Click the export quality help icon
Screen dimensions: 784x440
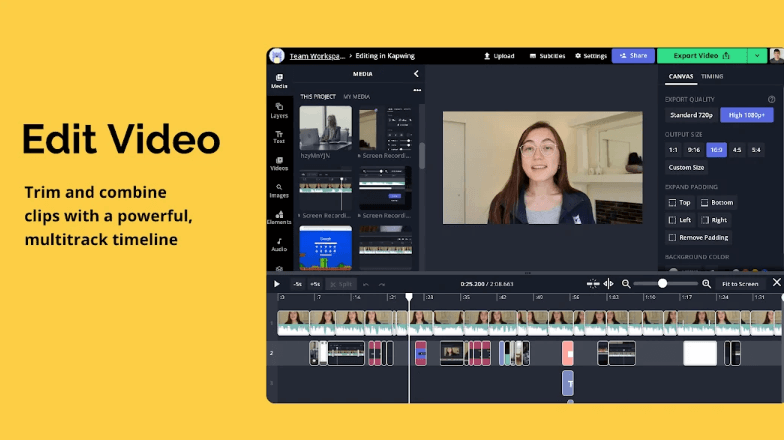tap(771, 99)
